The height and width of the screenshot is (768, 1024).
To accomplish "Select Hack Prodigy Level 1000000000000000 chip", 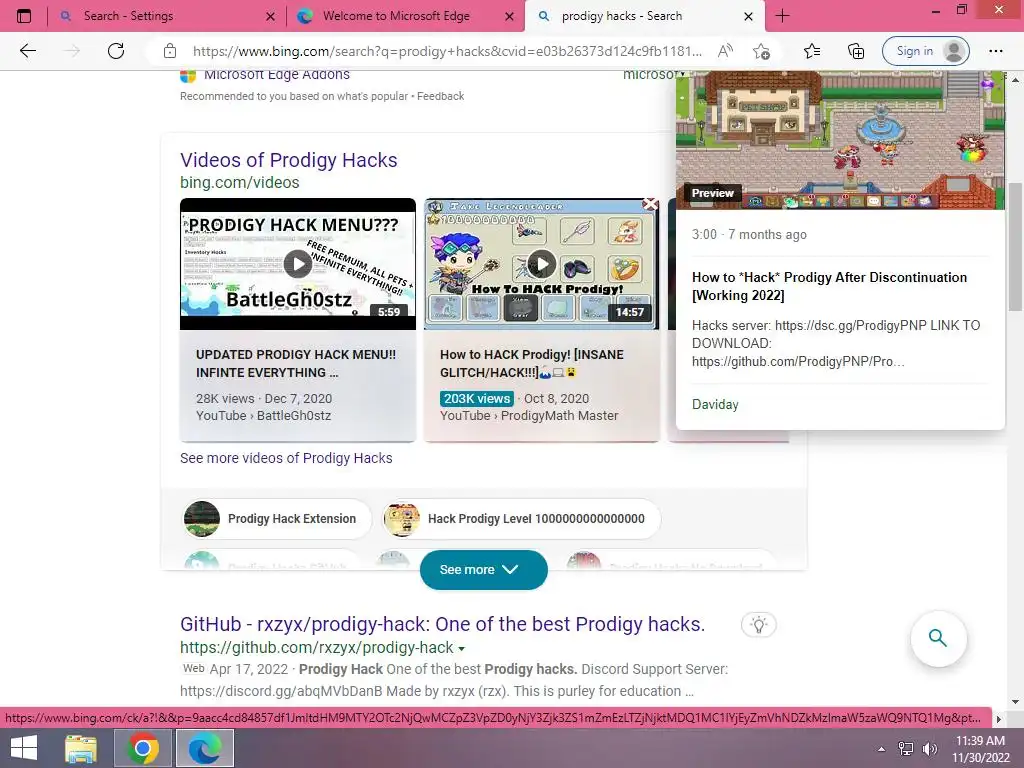I will point(521,519).
